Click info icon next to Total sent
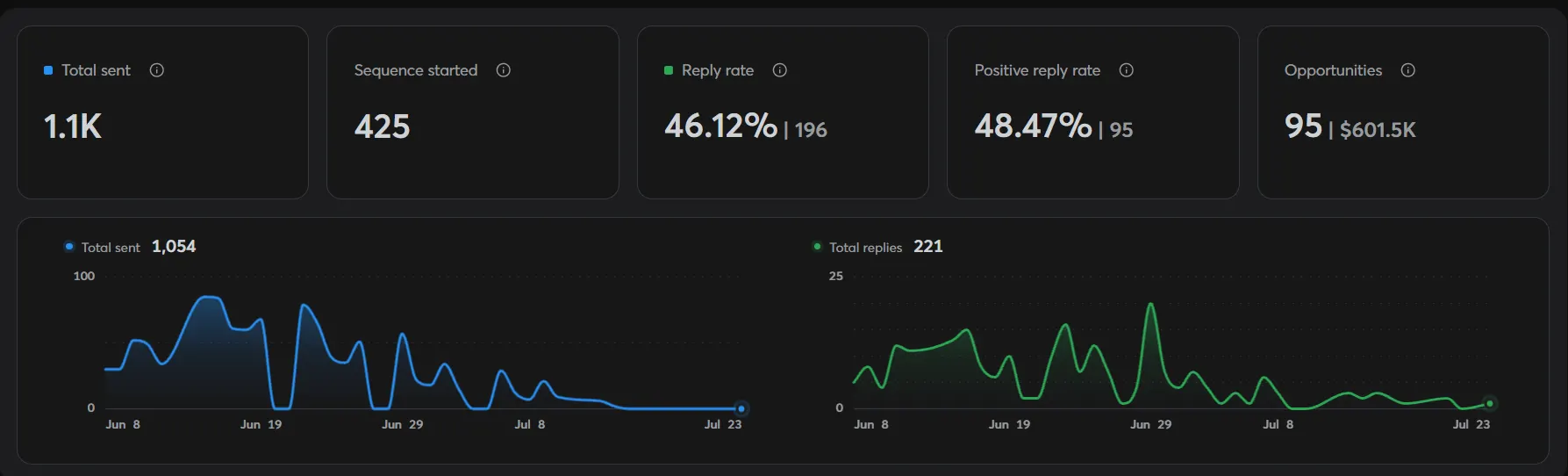 click(157, 70)
